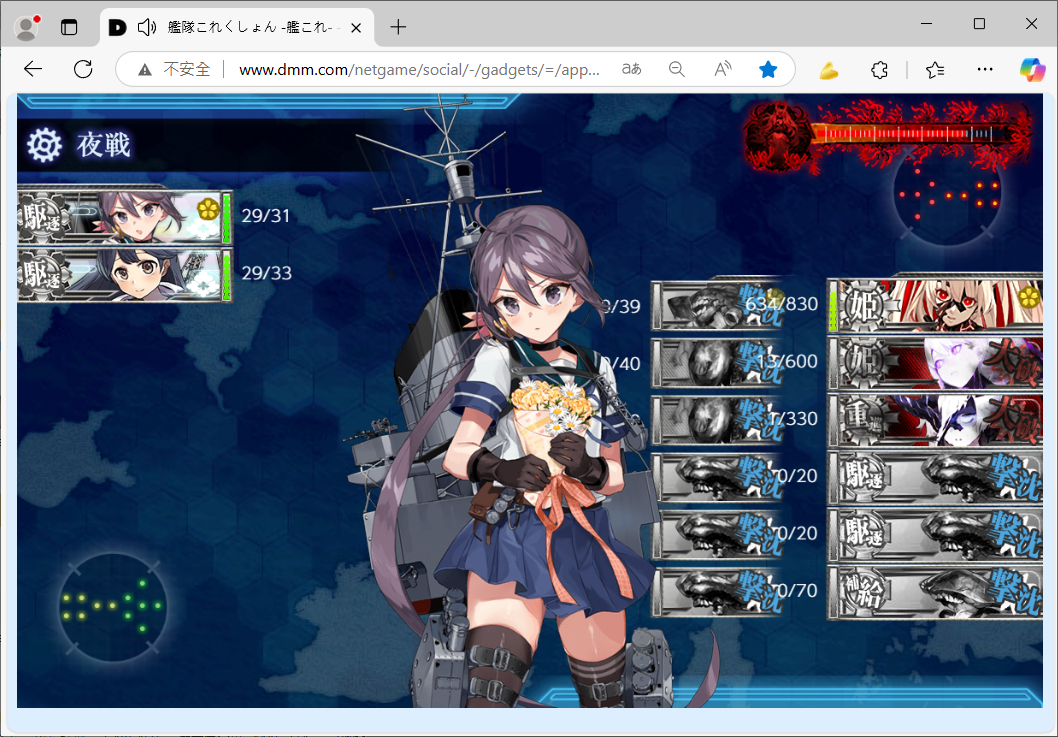Click the 0/70 enemy HP value

797,591
